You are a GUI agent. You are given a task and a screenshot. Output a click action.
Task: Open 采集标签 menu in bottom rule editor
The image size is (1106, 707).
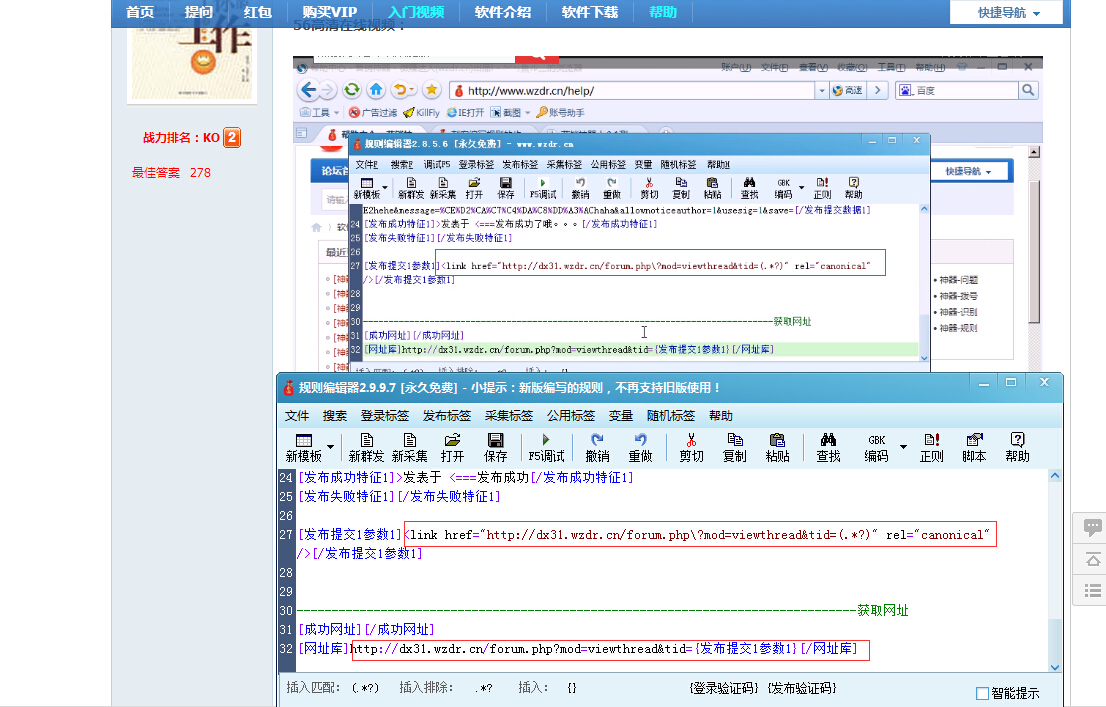509,416
